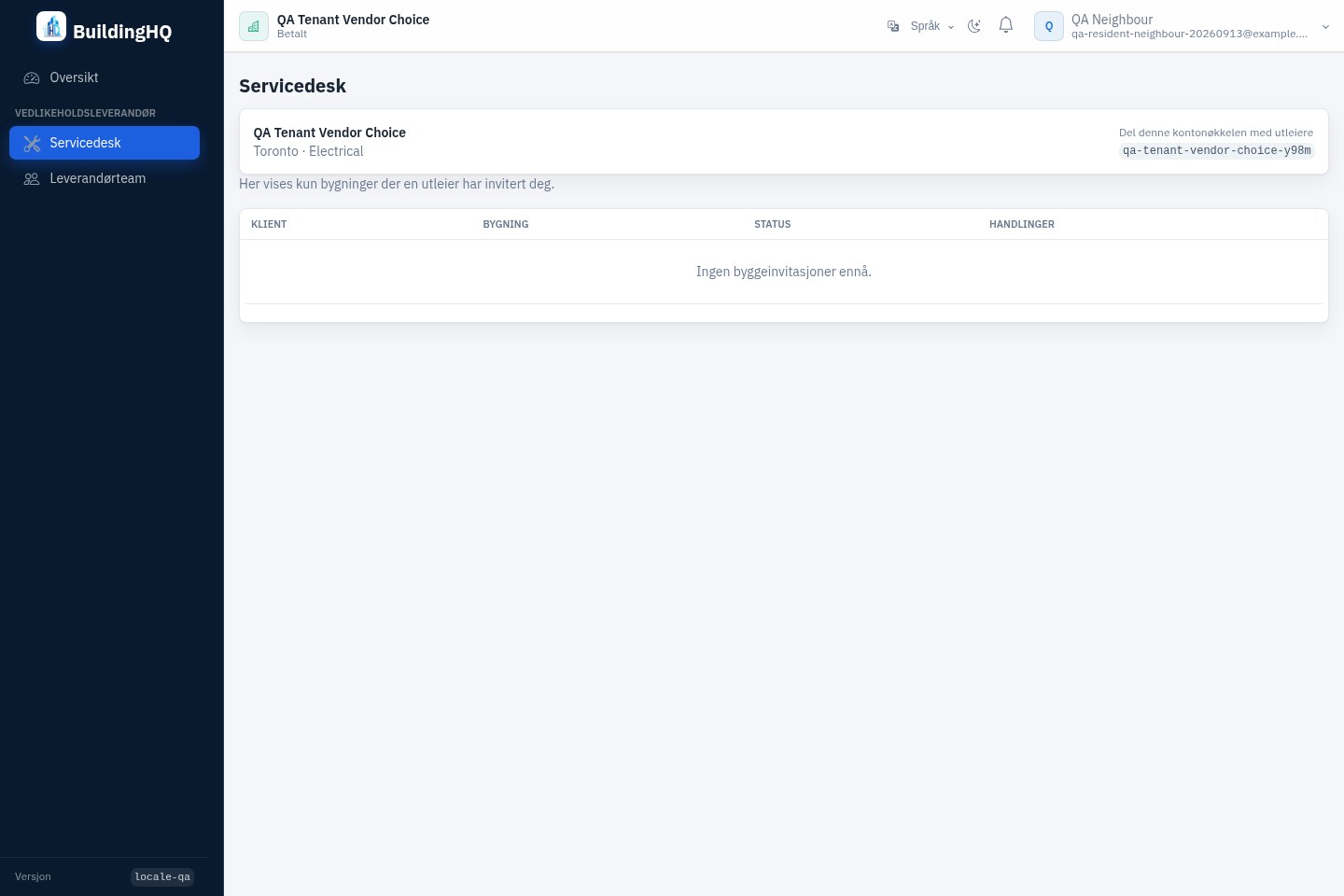
Task: Click the QA Neighbour avatar
Action: (x=1049, y=26)
